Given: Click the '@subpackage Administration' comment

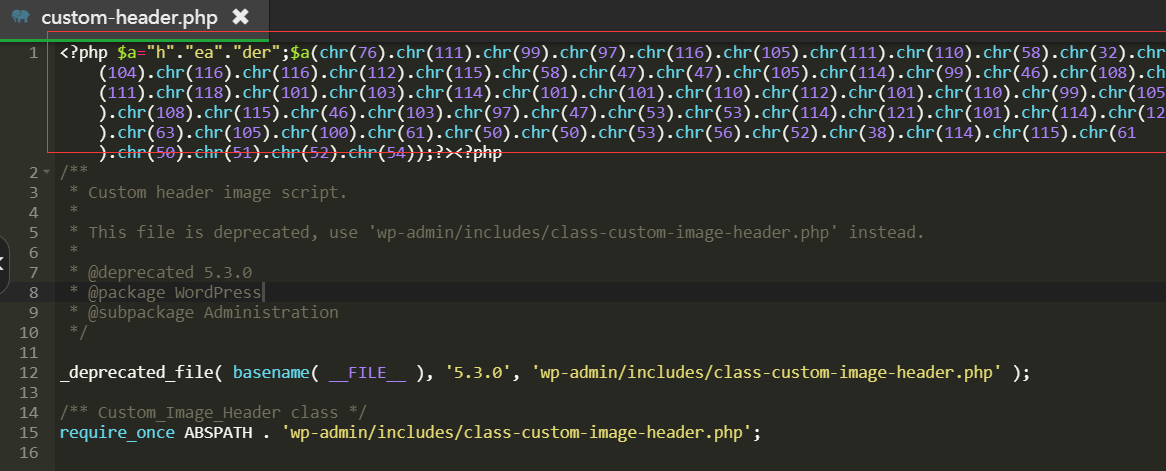Looking at the screenshot, I should (213, 313).
